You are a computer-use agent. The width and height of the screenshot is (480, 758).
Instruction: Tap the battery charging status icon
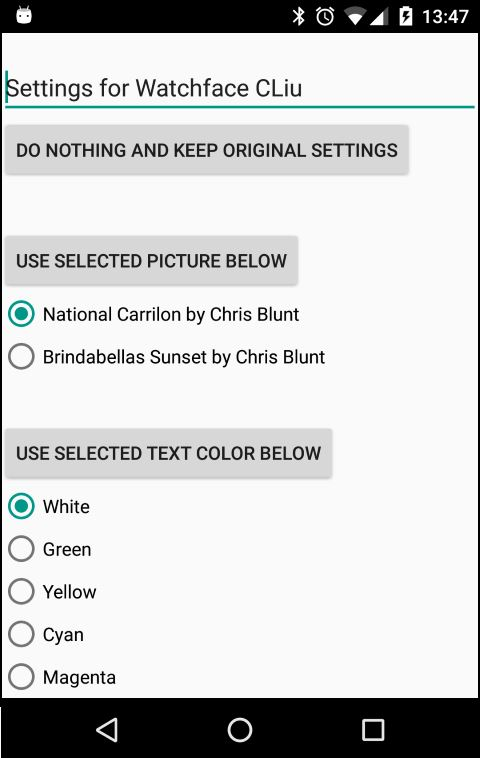[x=406, y=16]
